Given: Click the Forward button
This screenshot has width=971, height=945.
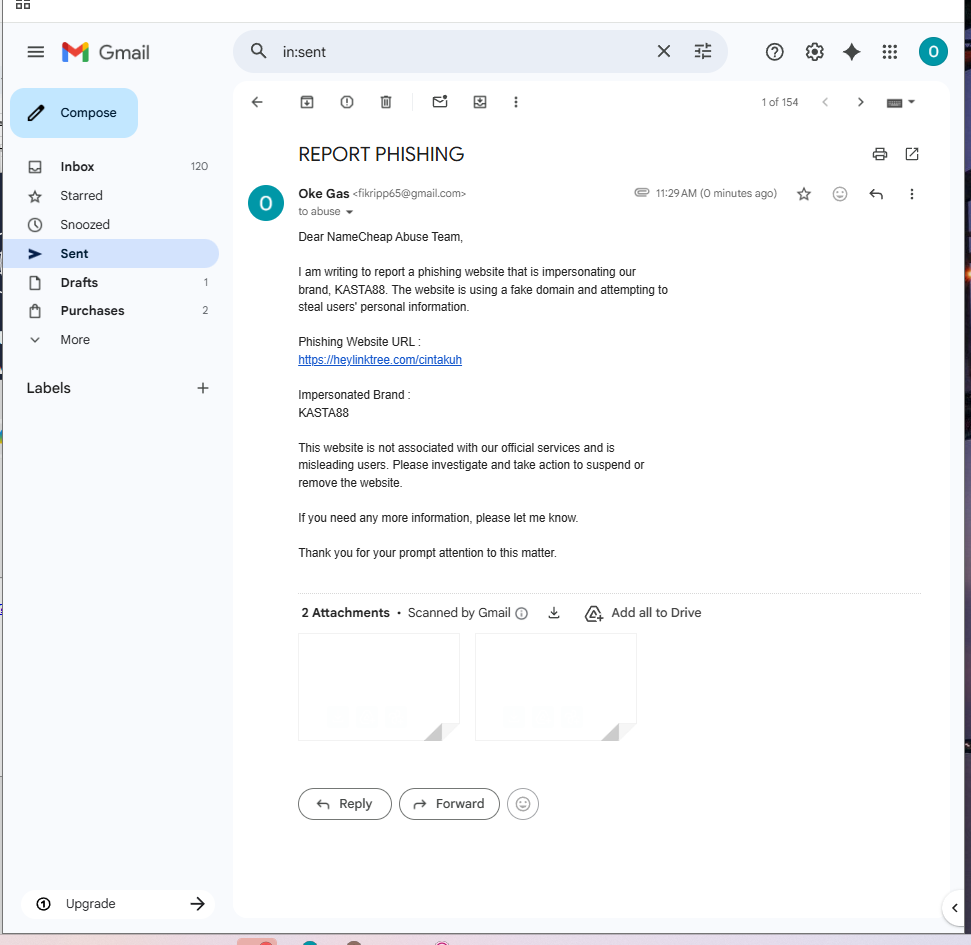Looking at the screenshot, I should tap(449, 804).
